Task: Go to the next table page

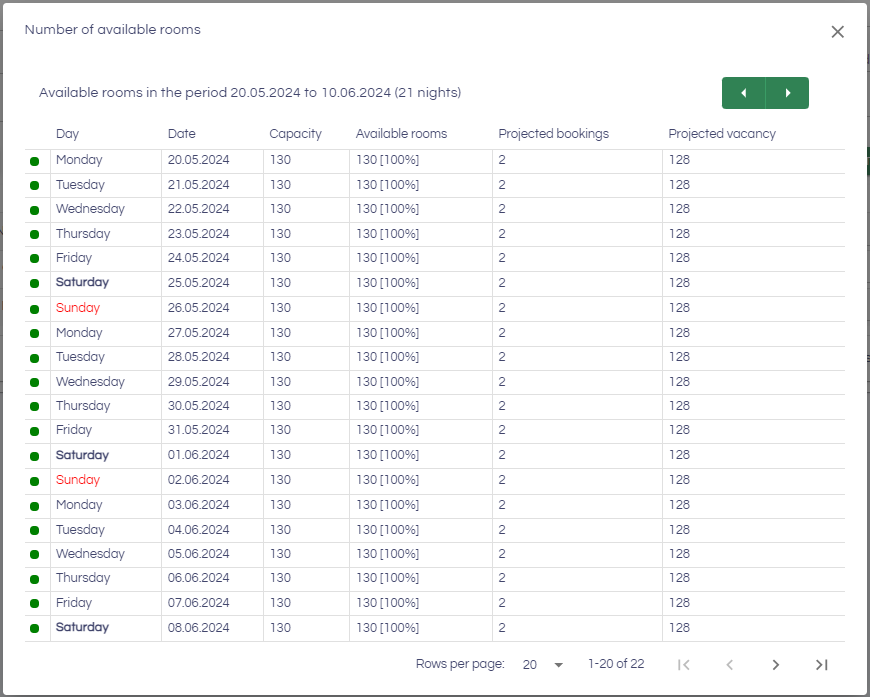Action: coord(775,665)
